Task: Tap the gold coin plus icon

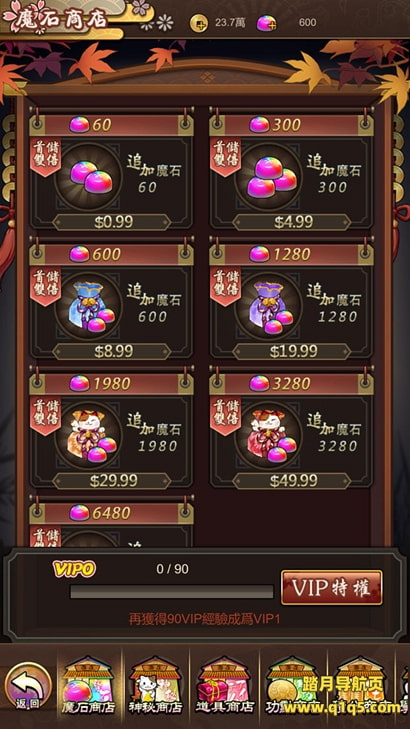Action: pyautogui.click(x=199, y=23)
